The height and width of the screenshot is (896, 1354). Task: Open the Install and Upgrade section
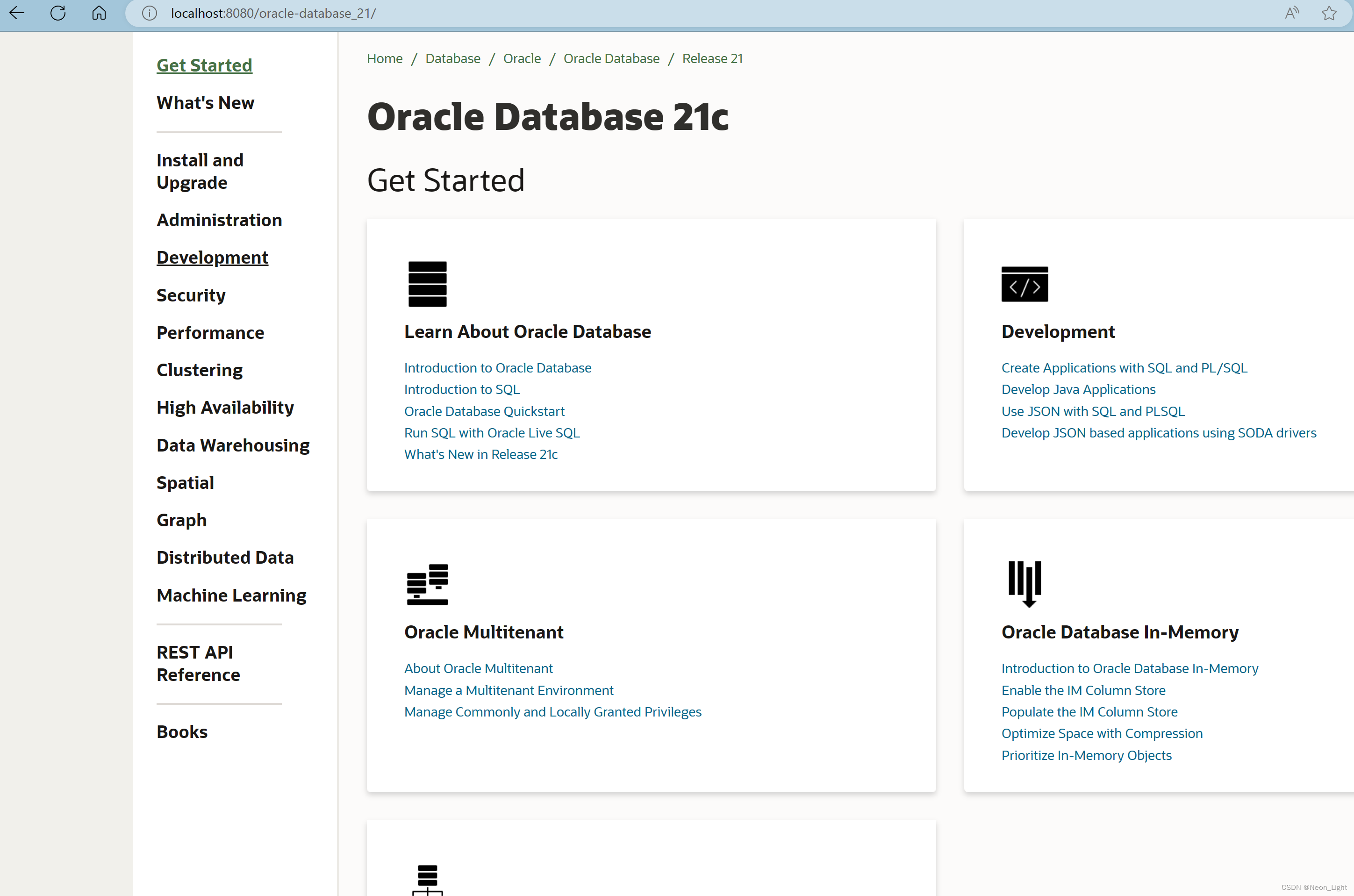pyautogui.click(x=199, y=170)
